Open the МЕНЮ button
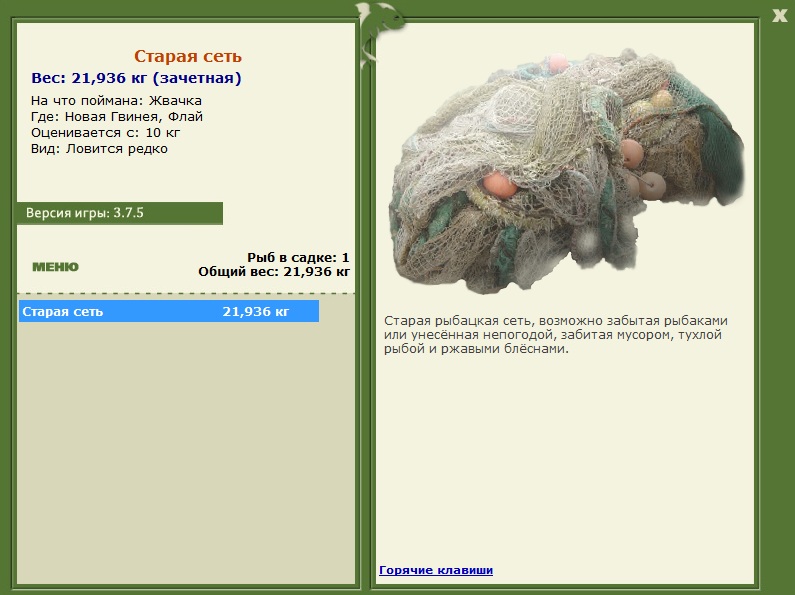795x595 pixels. (x=55, y=267)
